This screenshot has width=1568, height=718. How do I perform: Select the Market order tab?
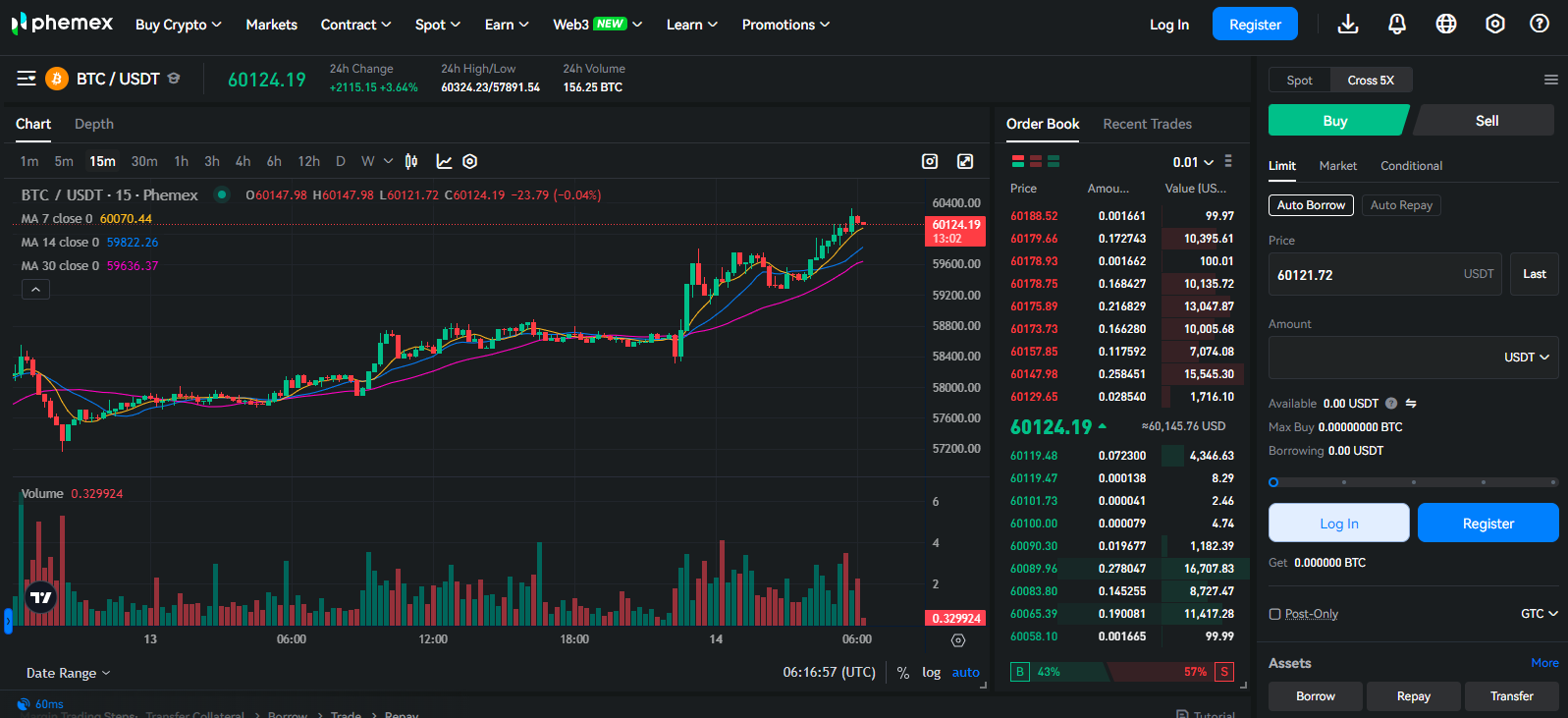coord(1337,166)
